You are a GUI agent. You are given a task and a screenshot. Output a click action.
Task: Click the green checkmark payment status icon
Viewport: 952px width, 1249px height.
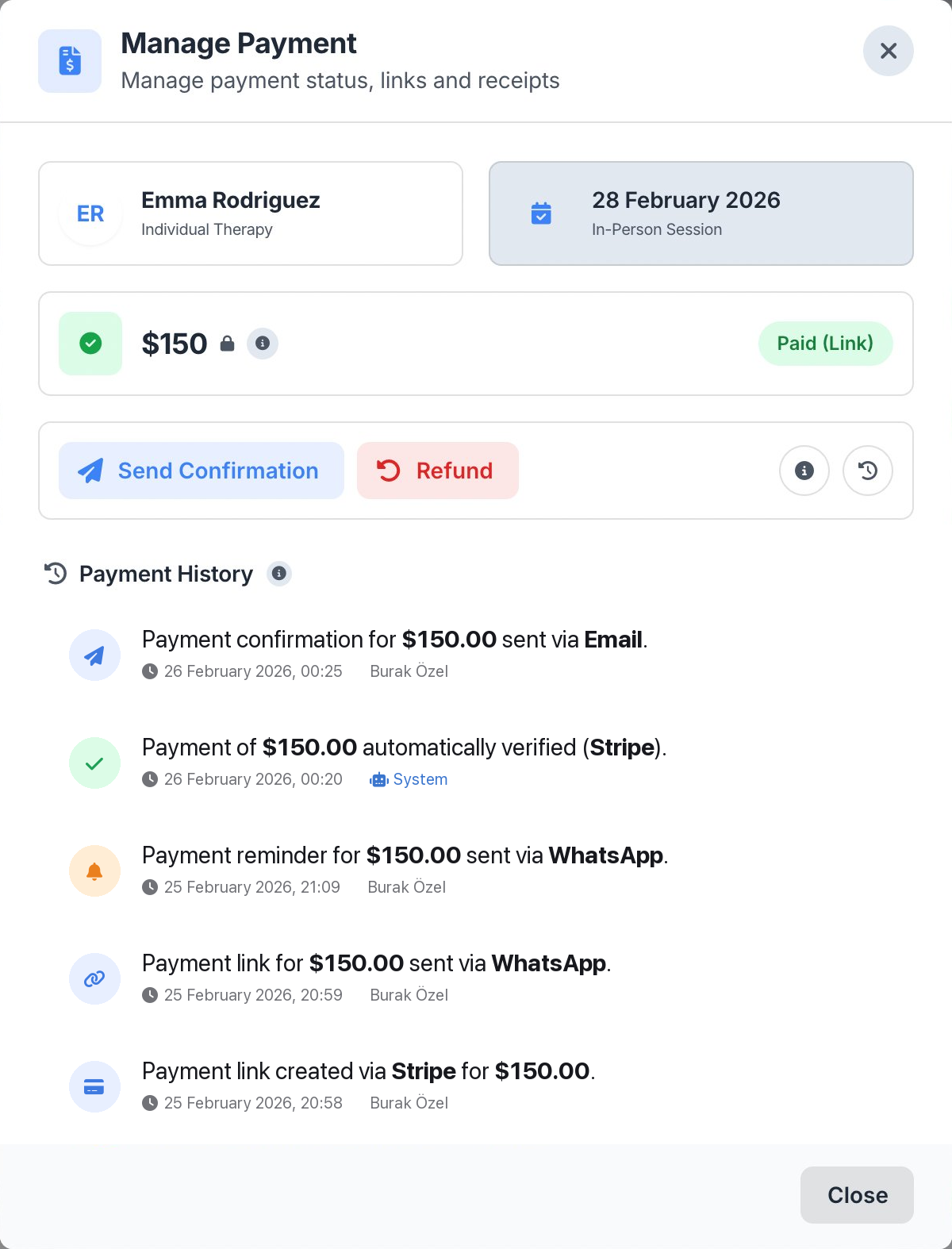(x=90, y=344)
